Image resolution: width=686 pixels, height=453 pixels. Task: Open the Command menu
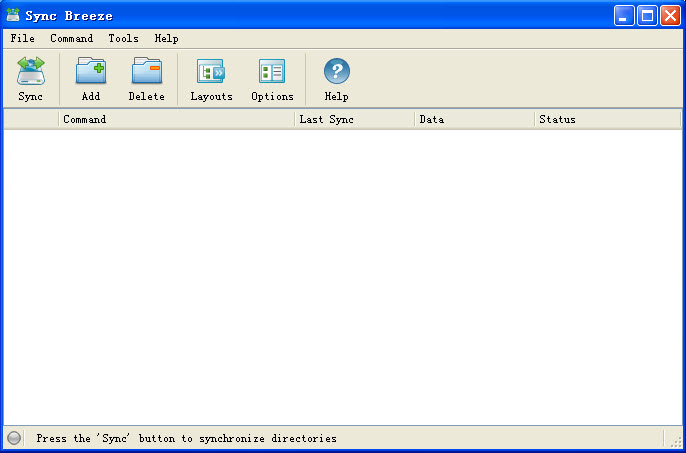pos(72,38)
